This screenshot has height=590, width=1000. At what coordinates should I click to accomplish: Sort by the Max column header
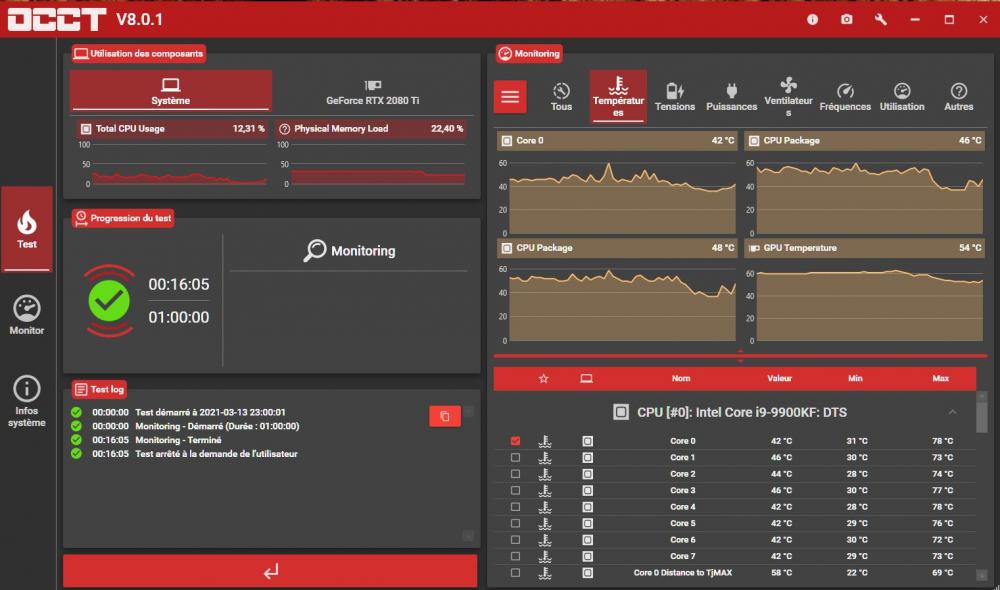click(941, 378)
